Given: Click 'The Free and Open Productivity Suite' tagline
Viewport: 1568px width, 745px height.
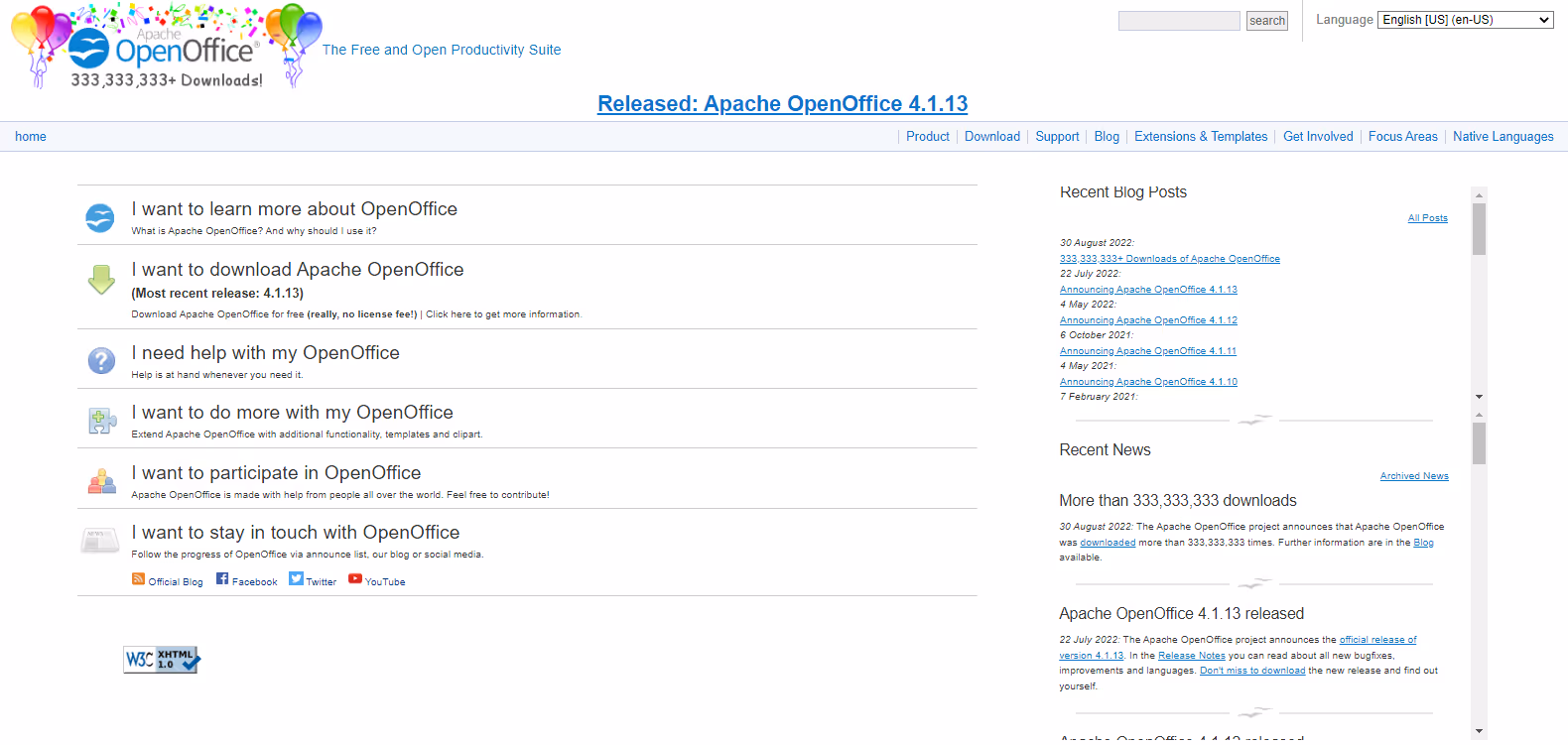Looking at the screenshot, I should pyautogui.click(x=442, y=50).
